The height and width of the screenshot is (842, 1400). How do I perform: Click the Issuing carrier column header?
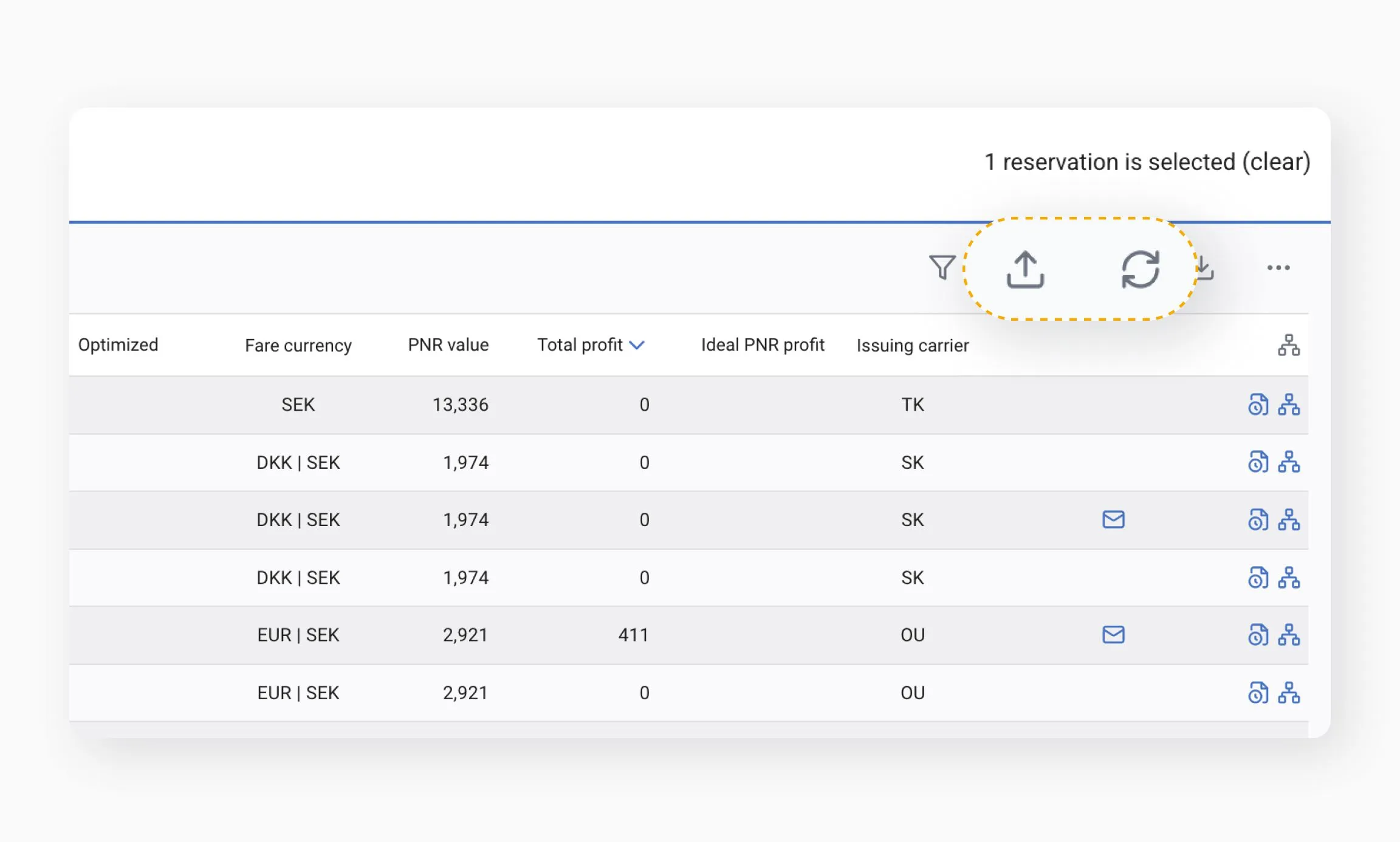click(912, 345)
